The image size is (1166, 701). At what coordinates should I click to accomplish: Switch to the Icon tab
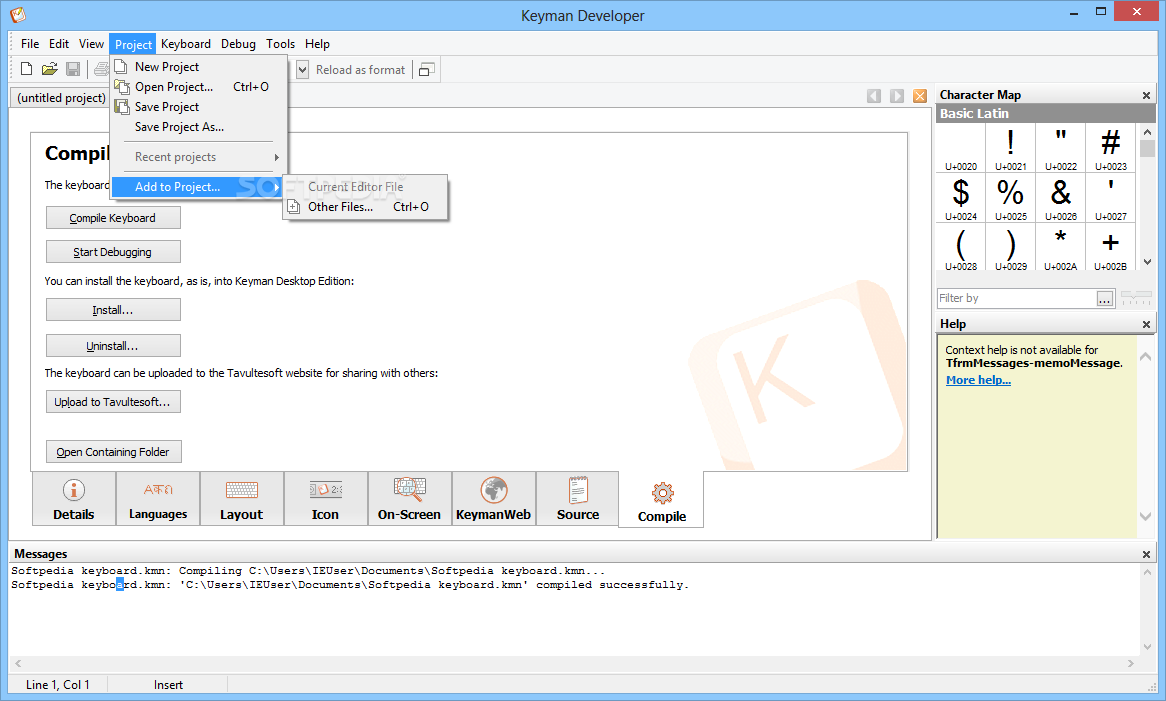coord(326,499)
